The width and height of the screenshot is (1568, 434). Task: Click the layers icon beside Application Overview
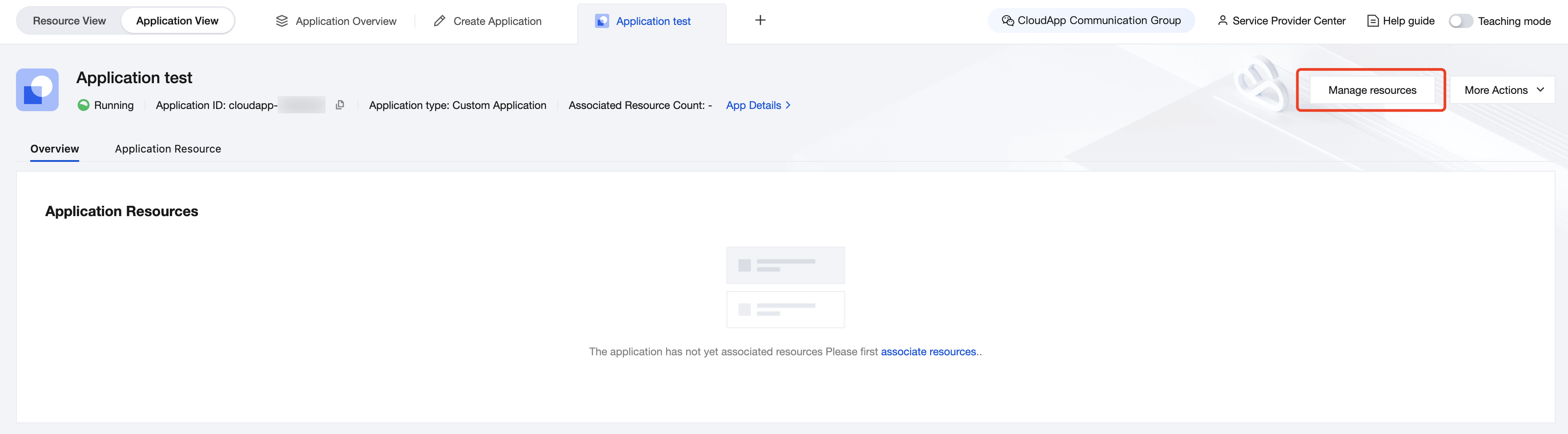point(282,21)
